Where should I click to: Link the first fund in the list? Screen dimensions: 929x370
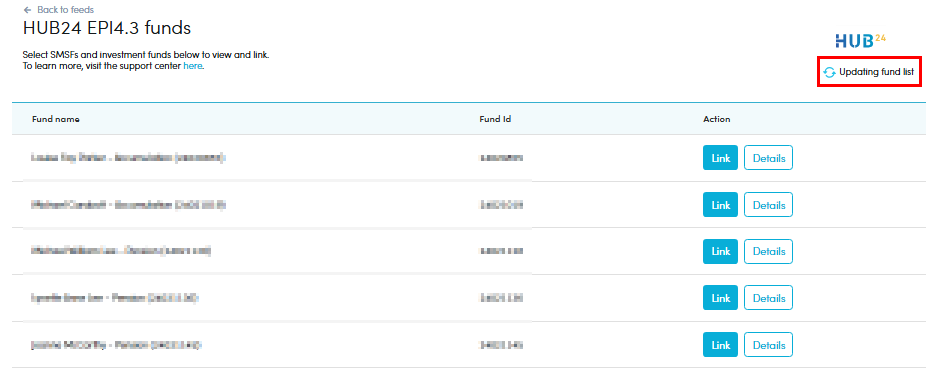coord(720,158)
